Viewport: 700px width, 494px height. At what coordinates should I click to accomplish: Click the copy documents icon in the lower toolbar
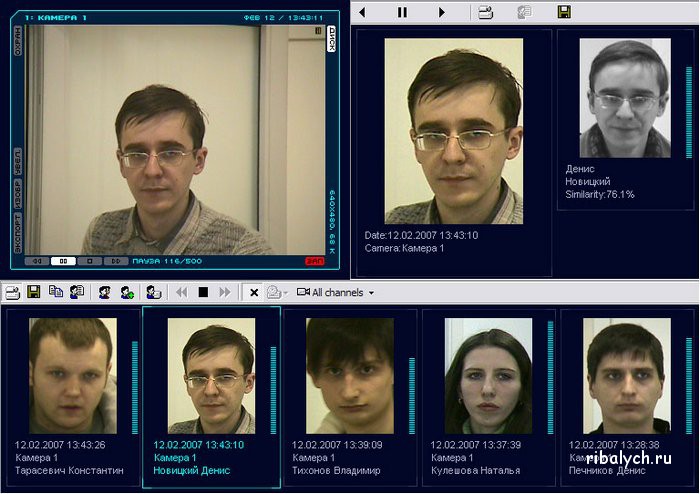click(x=55, y=292)
